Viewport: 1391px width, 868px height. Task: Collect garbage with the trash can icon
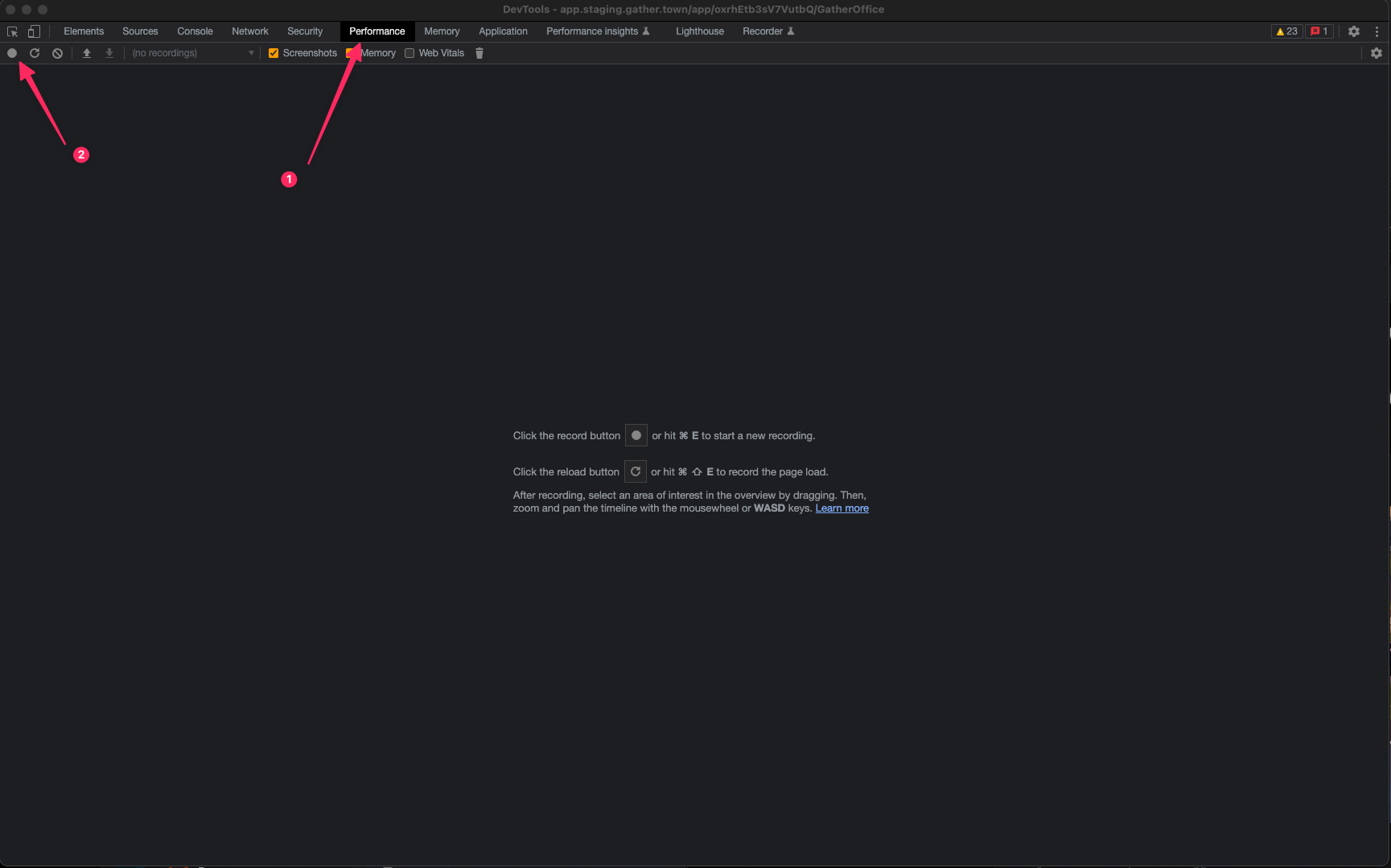coord(479,53)
